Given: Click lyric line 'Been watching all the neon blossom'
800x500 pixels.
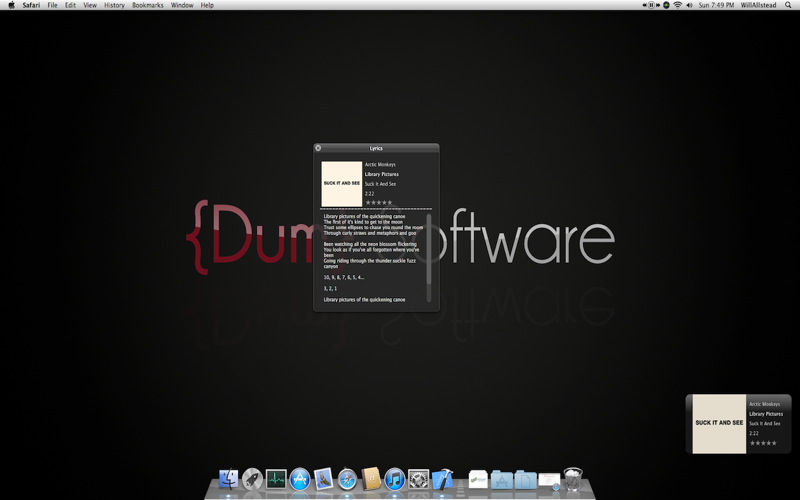Looking at the screenshot, I should point(370,244).
